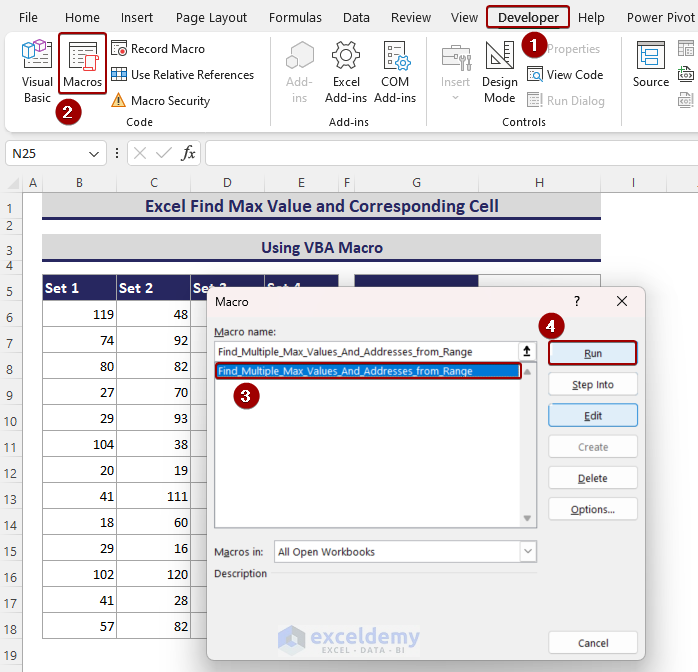The width and height of the screenshot is (698, 672).
Task: Click the Run button in Macro dialog
Action: [x=592, y=353]
